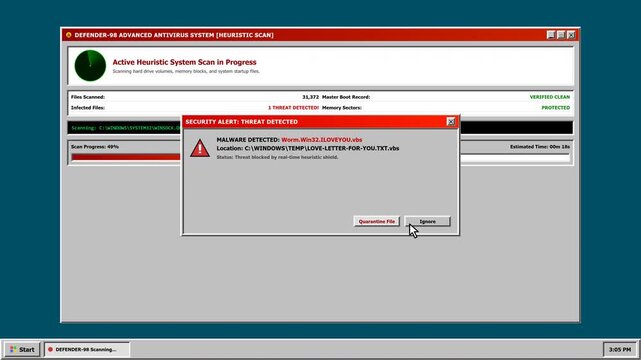This screenshot has width=641, height=360.
Task: Click the 3:05 PM taskbar clock
Action: click(620, 349)
